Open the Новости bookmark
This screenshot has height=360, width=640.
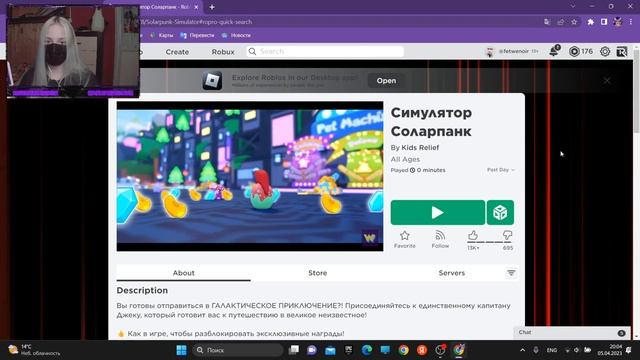(236, 36)
